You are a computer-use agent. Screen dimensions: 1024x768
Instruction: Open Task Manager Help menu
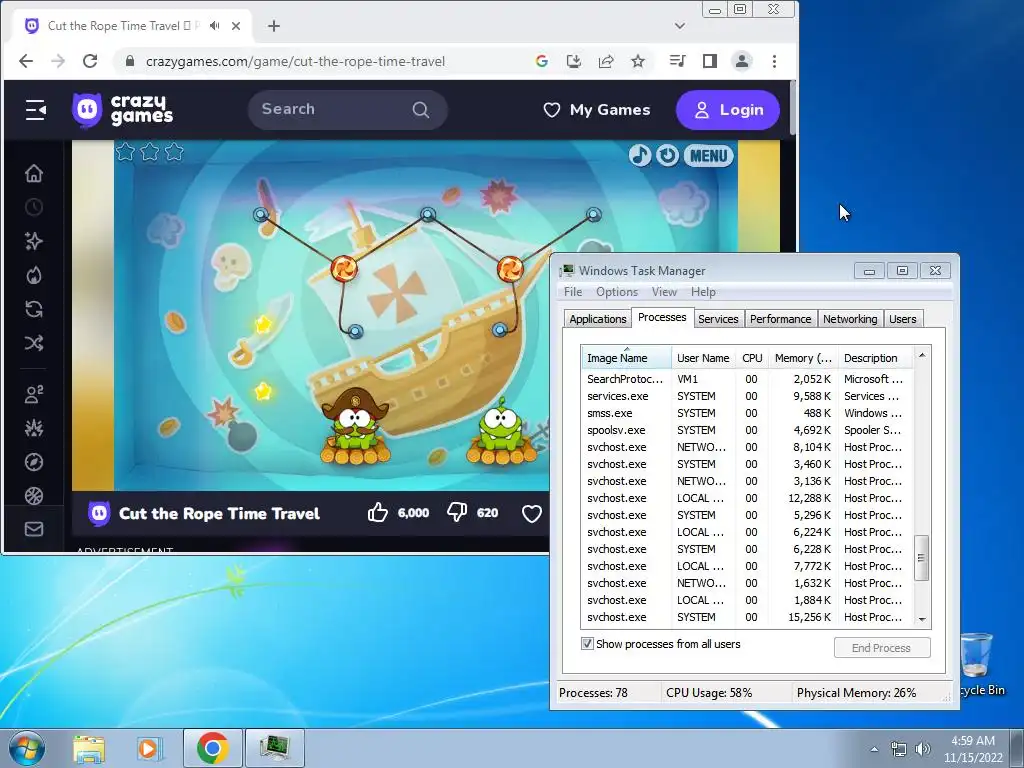pyautogui.click(x=703, y=291)
